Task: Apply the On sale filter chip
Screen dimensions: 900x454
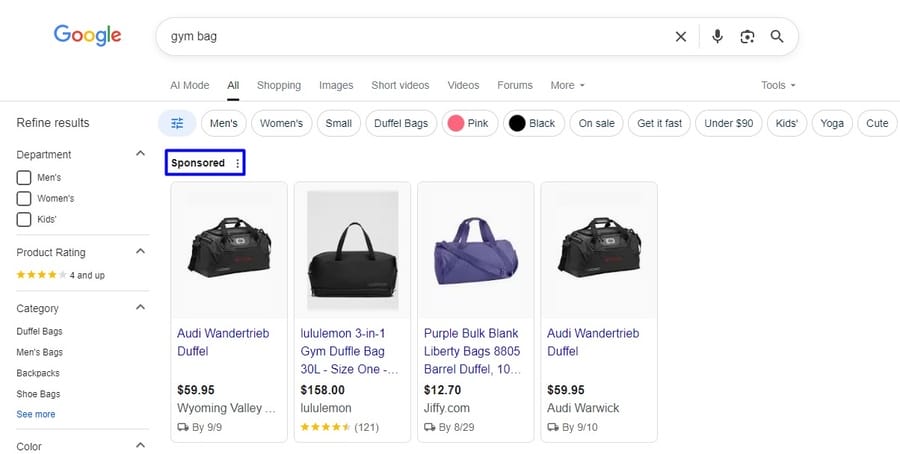Action: [596, 123]
